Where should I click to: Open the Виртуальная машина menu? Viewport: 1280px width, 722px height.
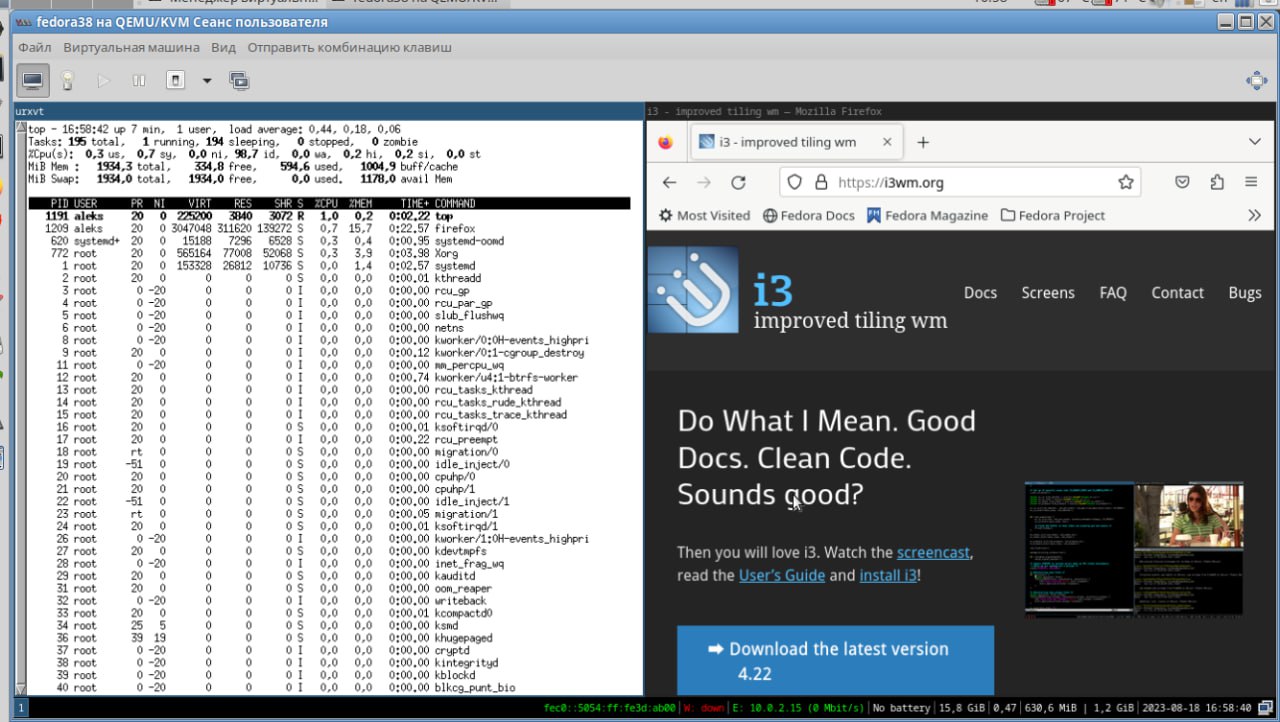coord(131,47)
